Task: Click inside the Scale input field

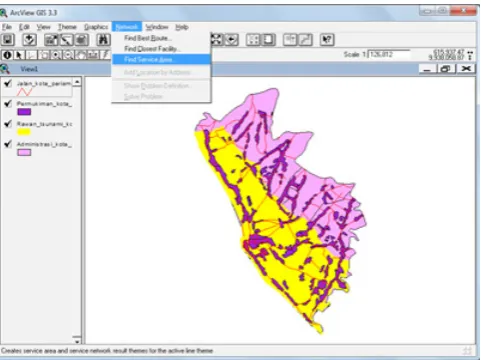Action: click(x=389, y=55)
